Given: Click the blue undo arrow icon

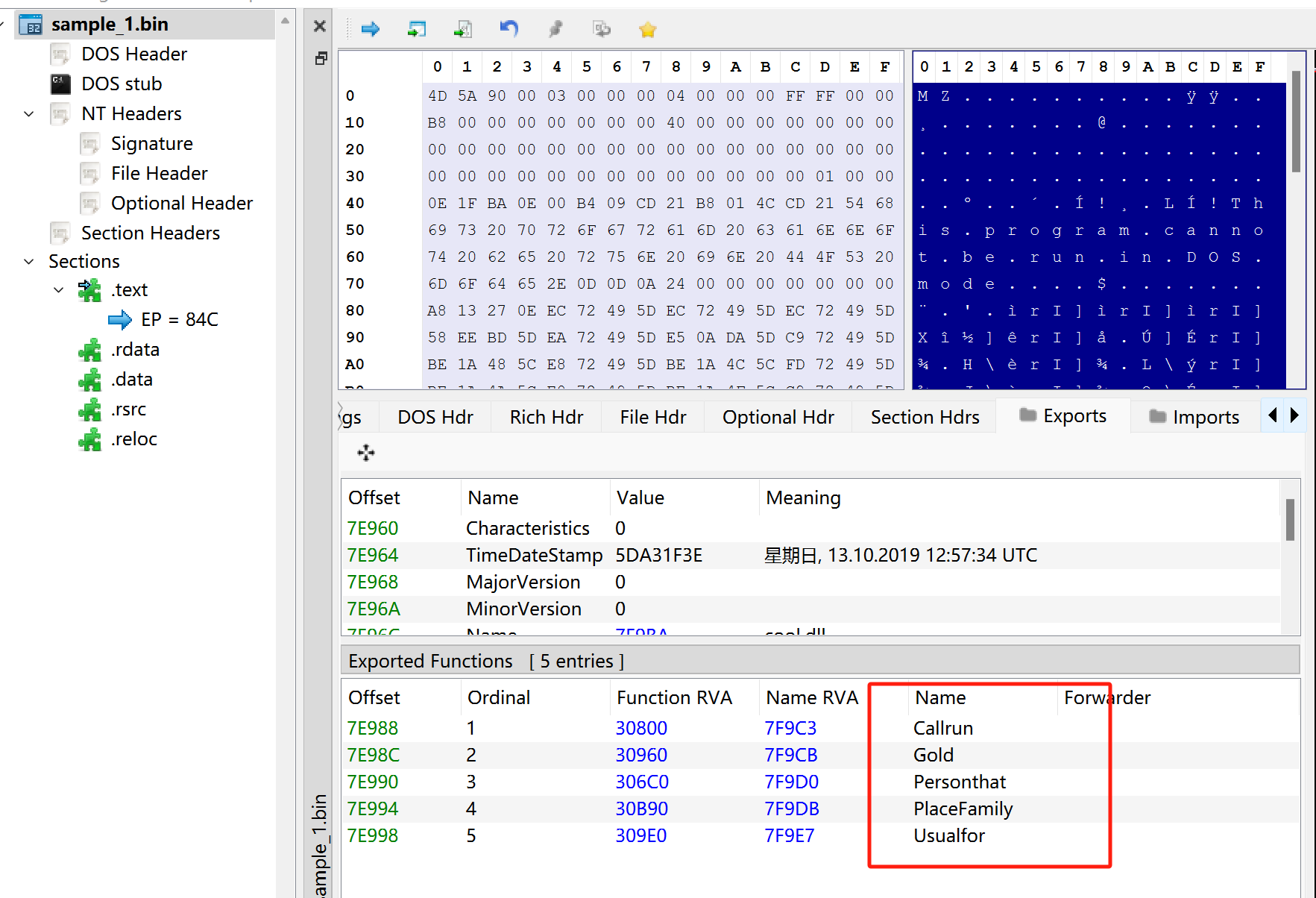Looking at the screenshot, I should click(509, 29).
